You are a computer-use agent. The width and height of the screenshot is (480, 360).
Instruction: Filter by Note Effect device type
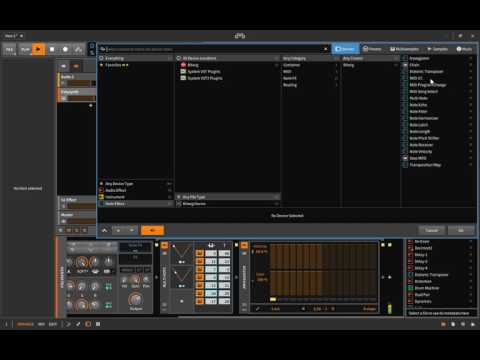point(136,204)
